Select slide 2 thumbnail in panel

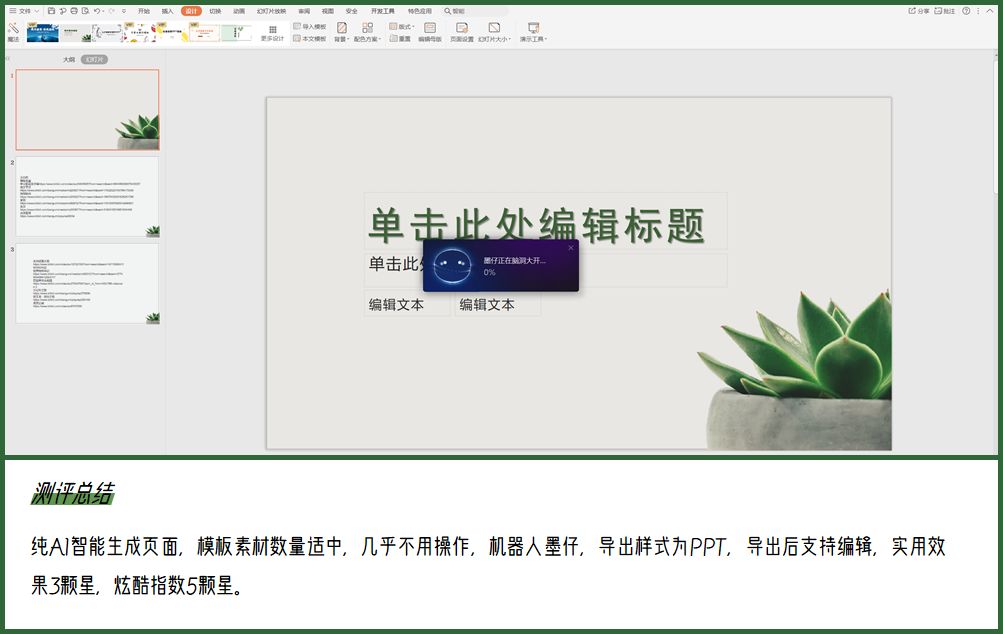(x=87, y=196)
